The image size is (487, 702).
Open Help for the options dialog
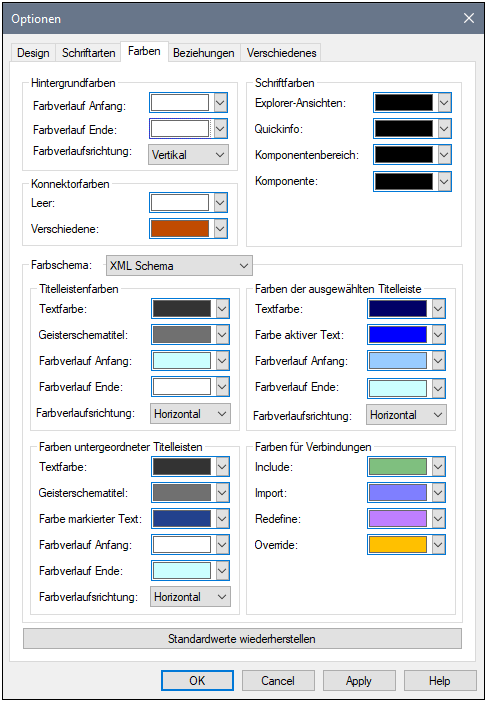click(440, 681)
